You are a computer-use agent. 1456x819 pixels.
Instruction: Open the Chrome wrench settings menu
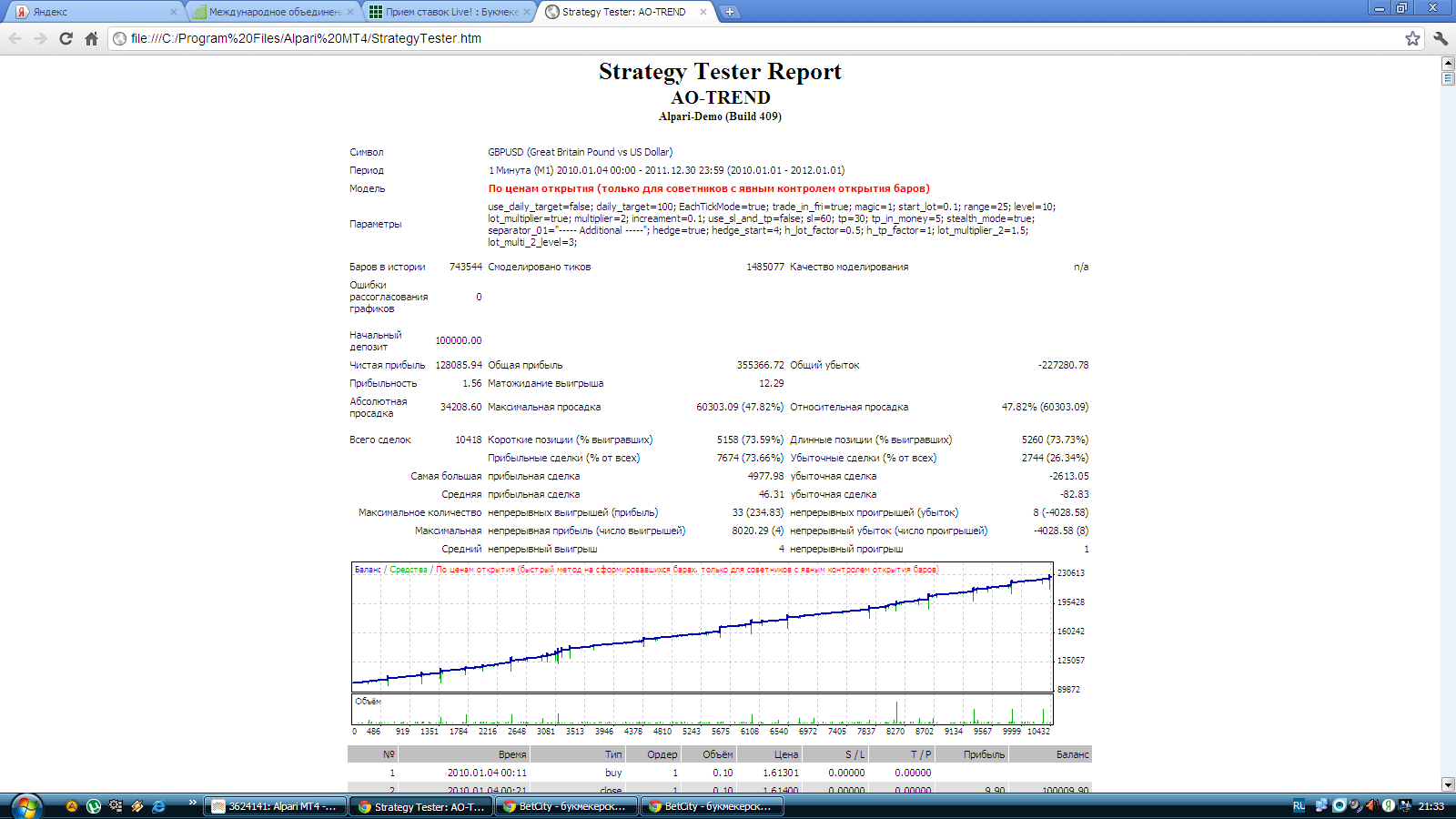(1441, 38)
